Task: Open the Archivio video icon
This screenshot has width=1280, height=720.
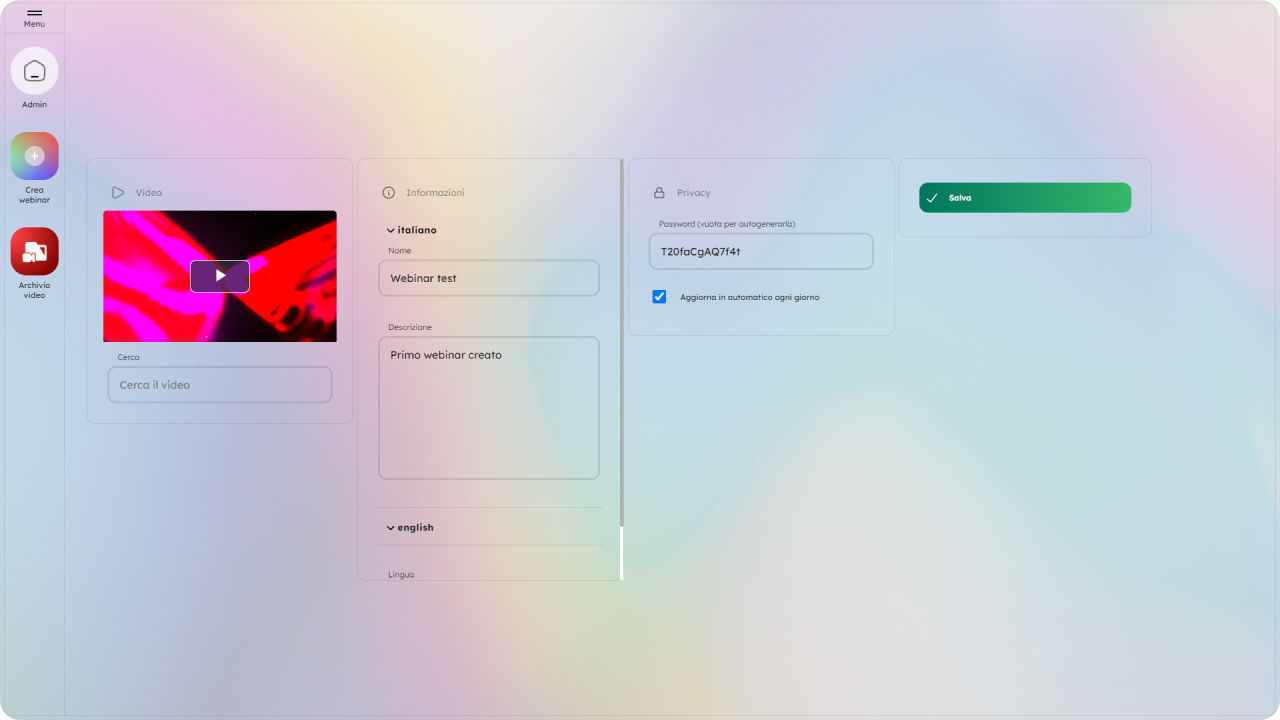Action: (35, 251)
